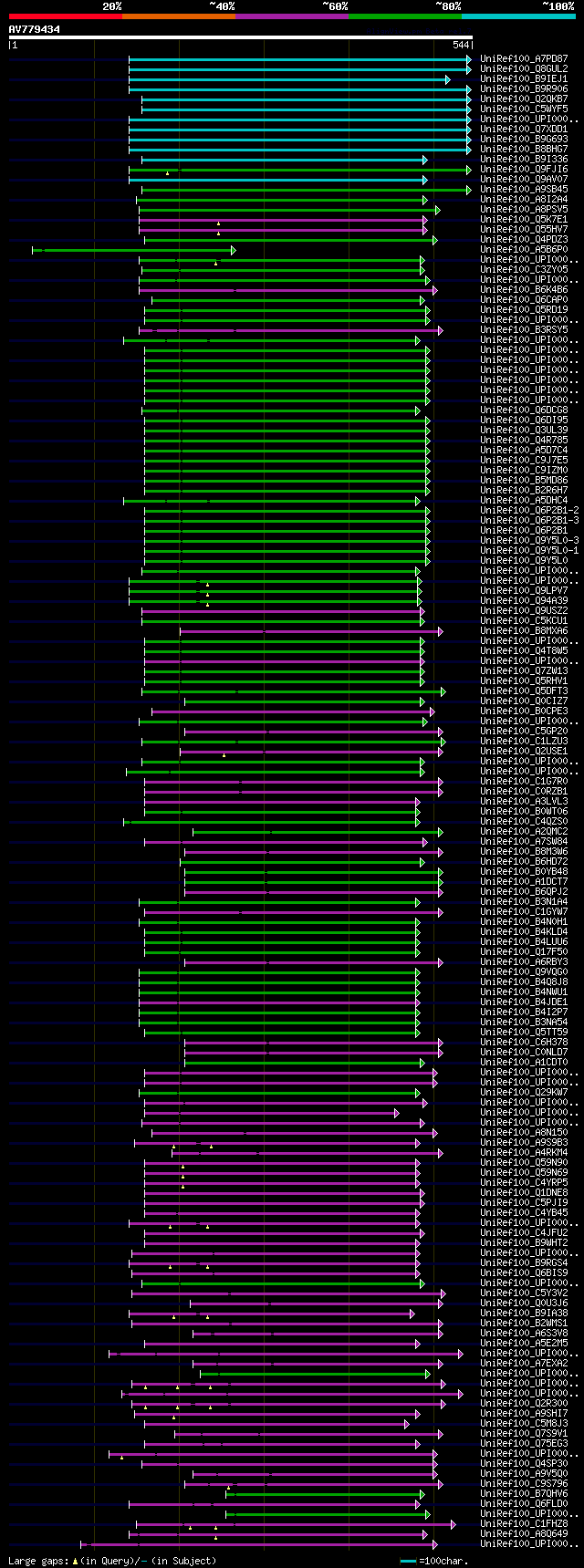Select the UniRef100_B9IA38 label
This screenshot has width=584, height=1568.
524,1313
